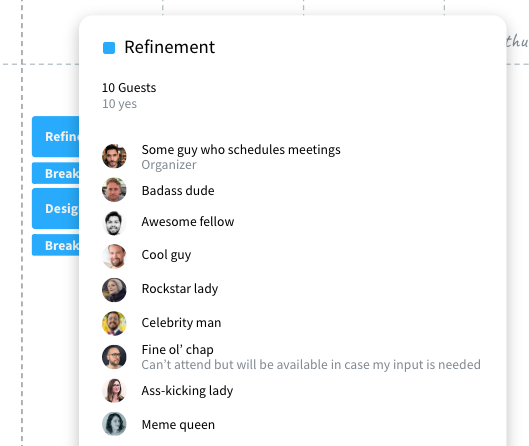Click the 10 yes response summary

119,104
